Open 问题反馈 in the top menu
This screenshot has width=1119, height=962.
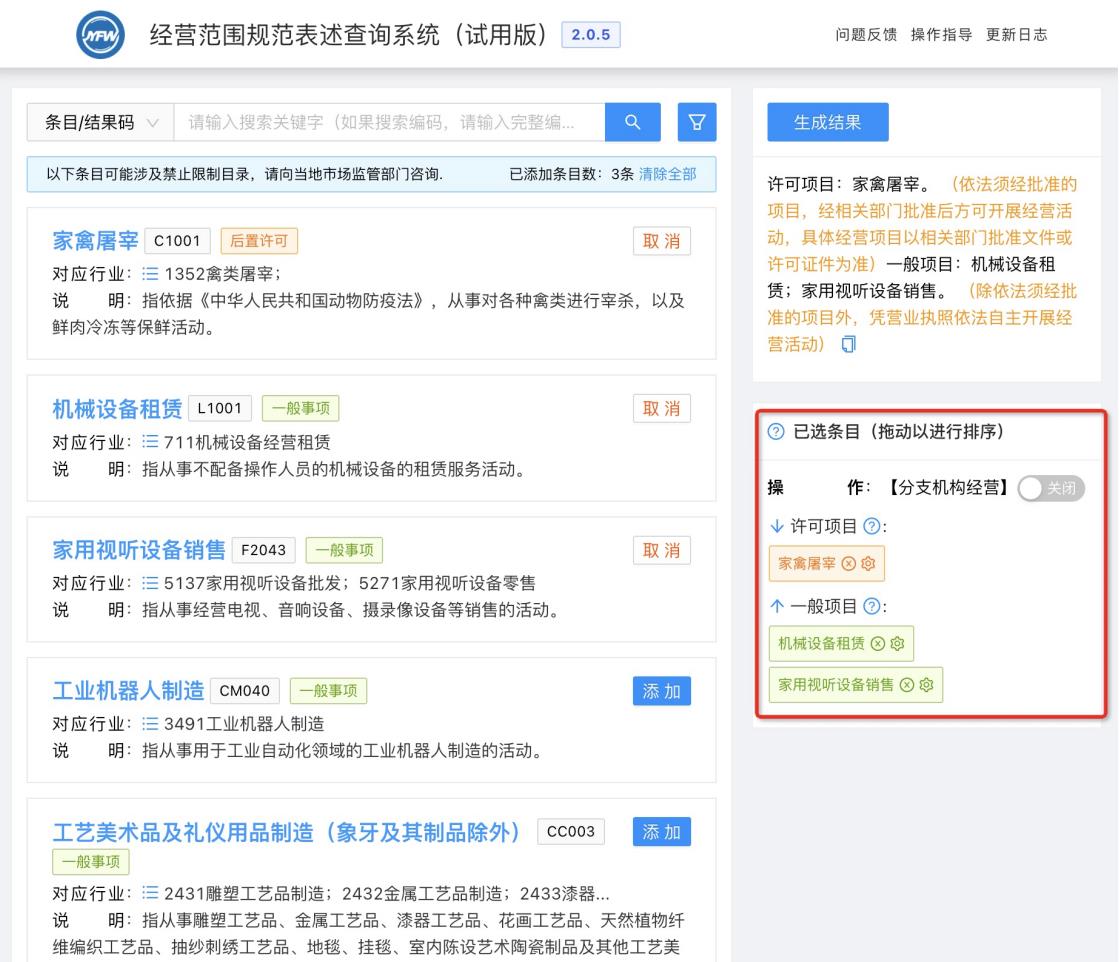[867, 35]
